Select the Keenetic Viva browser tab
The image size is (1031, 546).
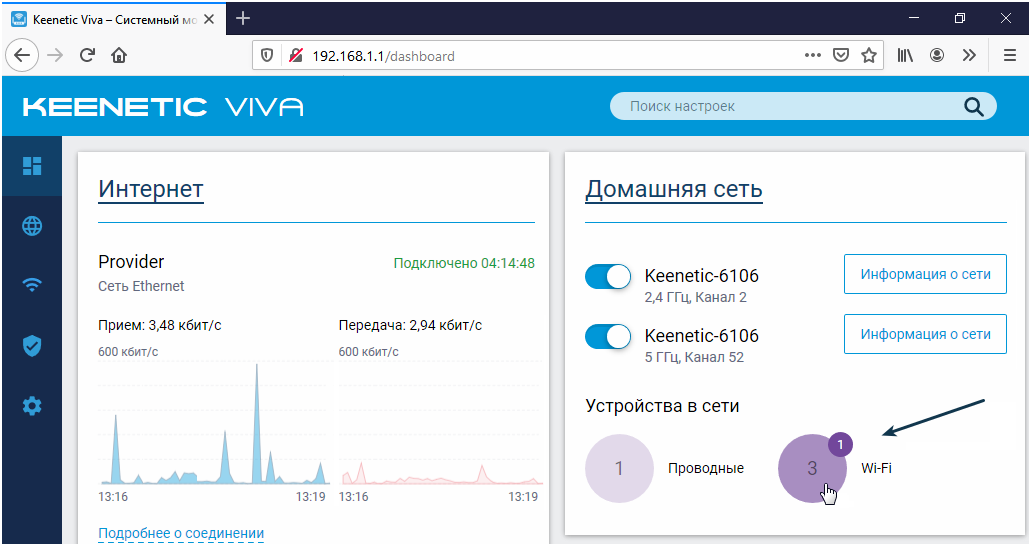click(x=104, y=19)
